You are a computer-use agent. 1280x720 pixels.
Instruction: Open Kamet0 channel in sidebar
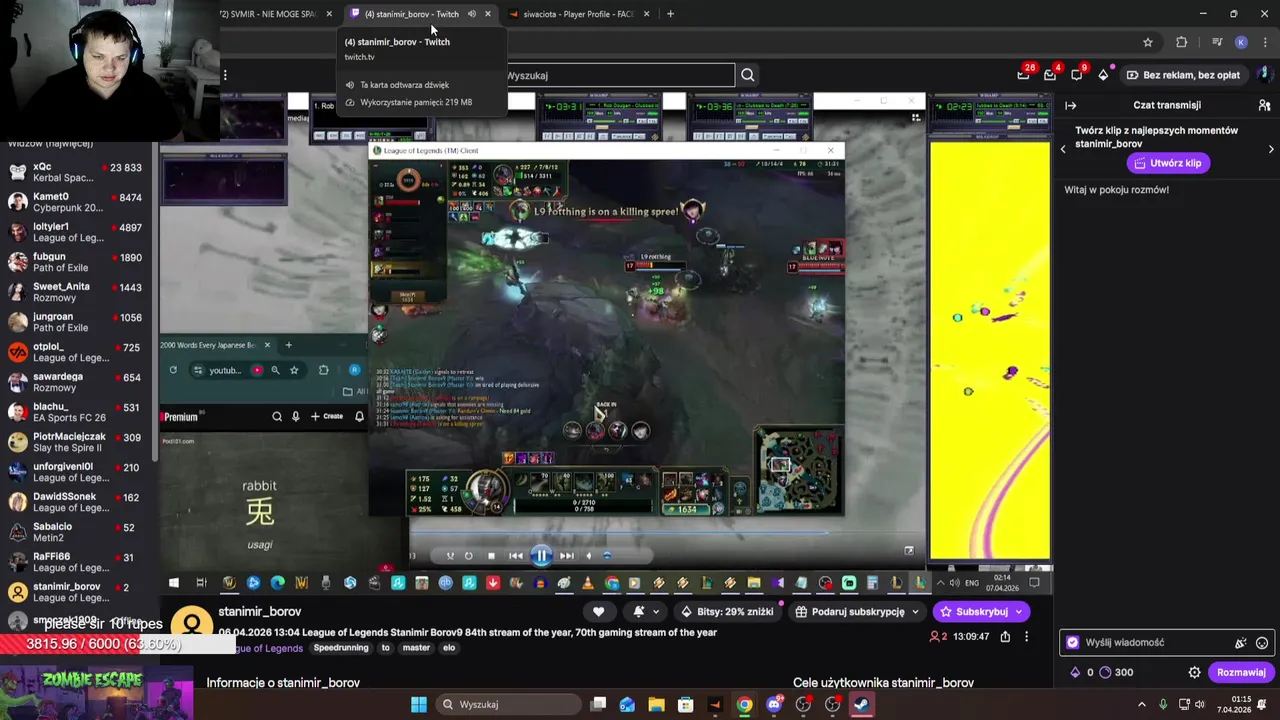point(76,202)
